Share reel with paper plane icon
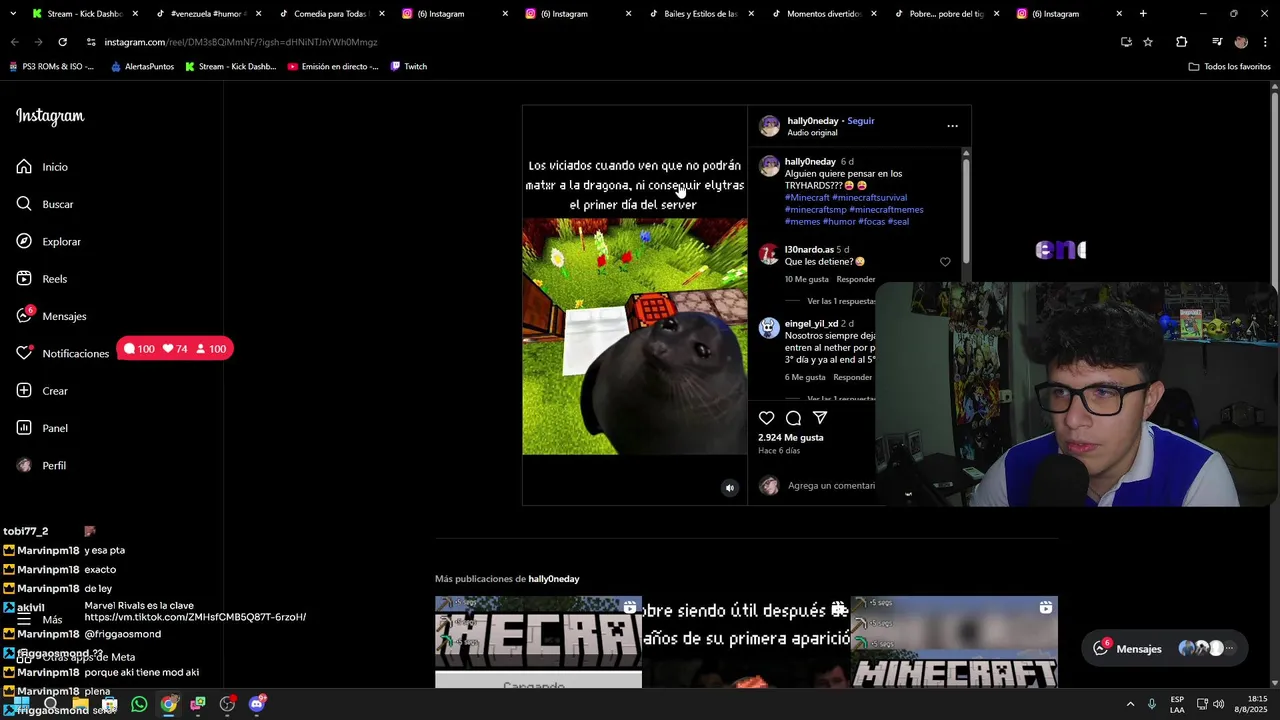This screenshot has width=1280, height=720. click(x=820, y=418)
